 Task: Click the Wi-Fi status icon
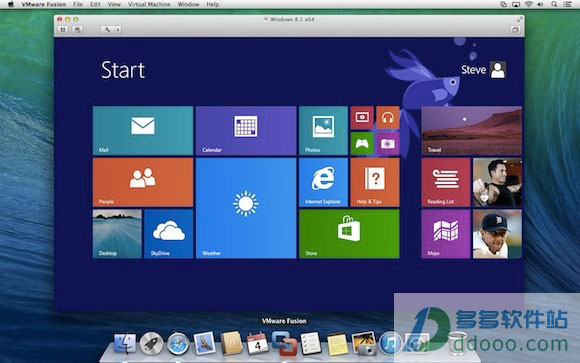click(x=529, y=4)
